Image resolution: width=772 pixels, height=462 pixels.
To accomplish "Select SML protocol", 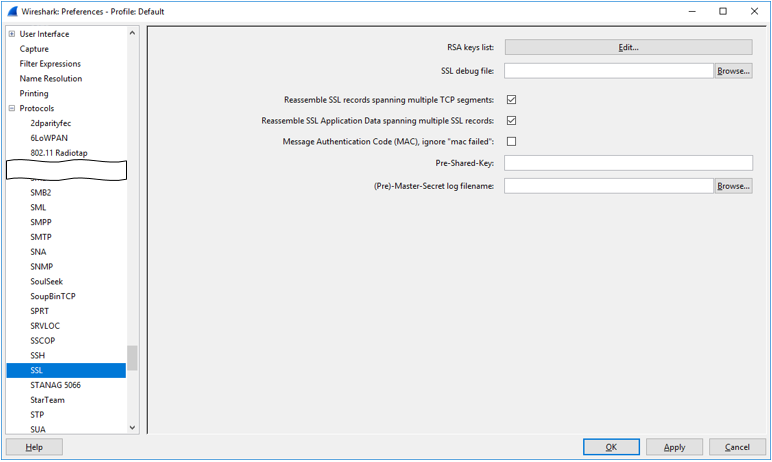I will pyautogui.click(x=38, y=207).
